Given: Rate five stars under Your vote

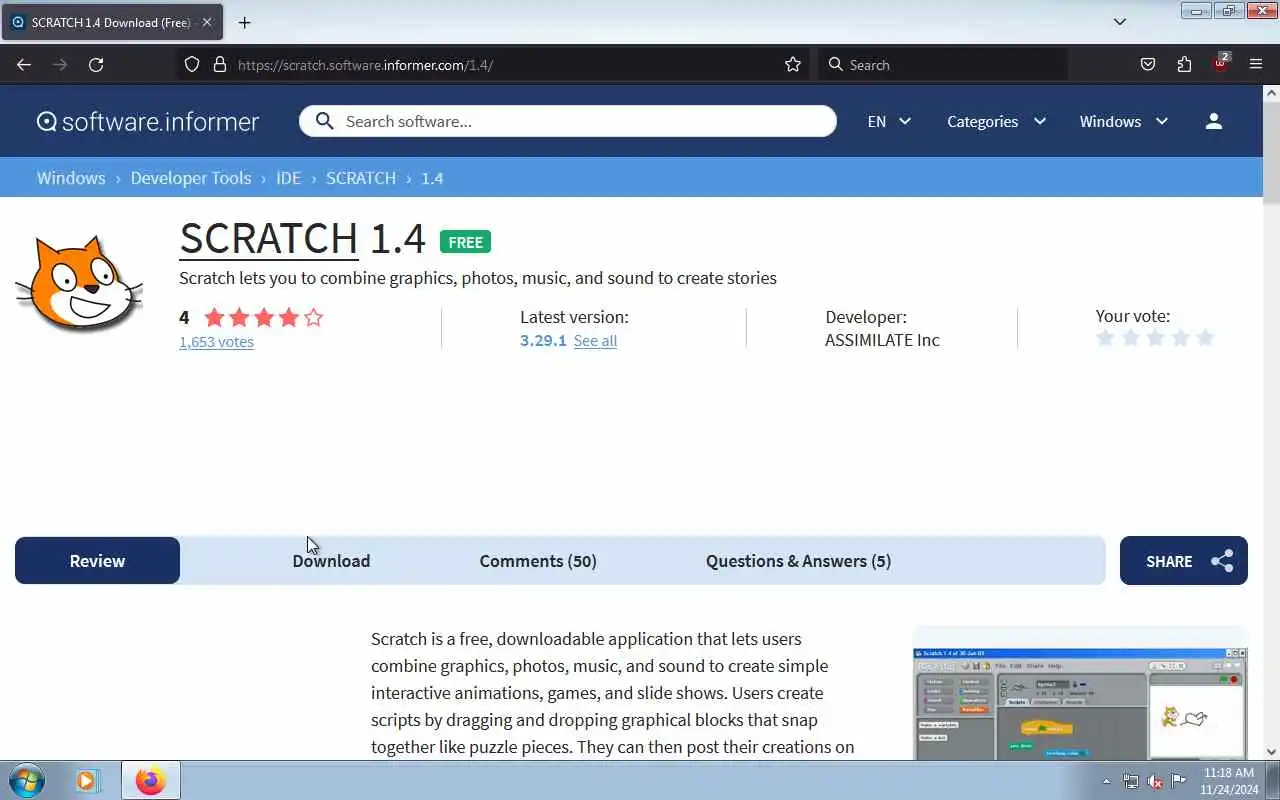Looking at the screenshot, I should click(x=1206, y=338).
